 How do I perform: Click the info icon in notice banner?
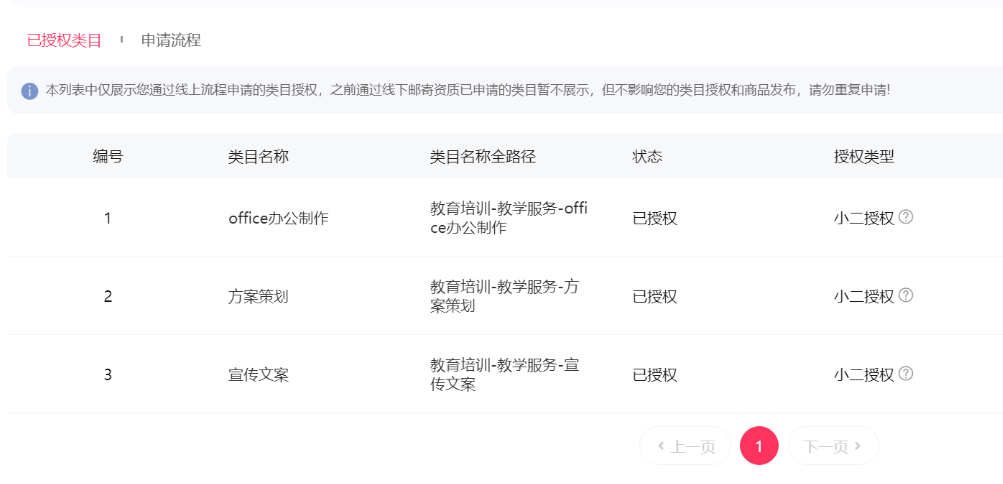(x=30, y=91)
